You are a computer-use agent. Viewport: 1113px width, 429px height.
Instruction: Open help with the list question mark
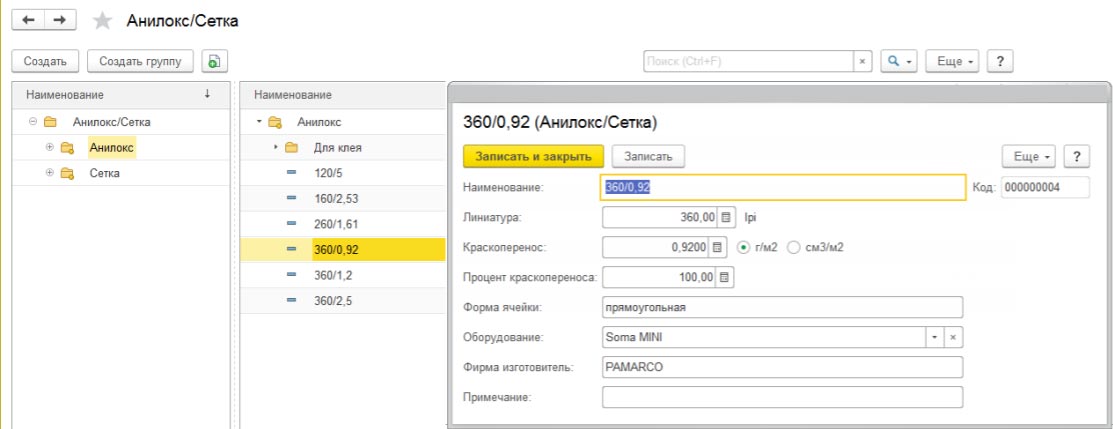pyautogui.click(x=1000, y=61)
